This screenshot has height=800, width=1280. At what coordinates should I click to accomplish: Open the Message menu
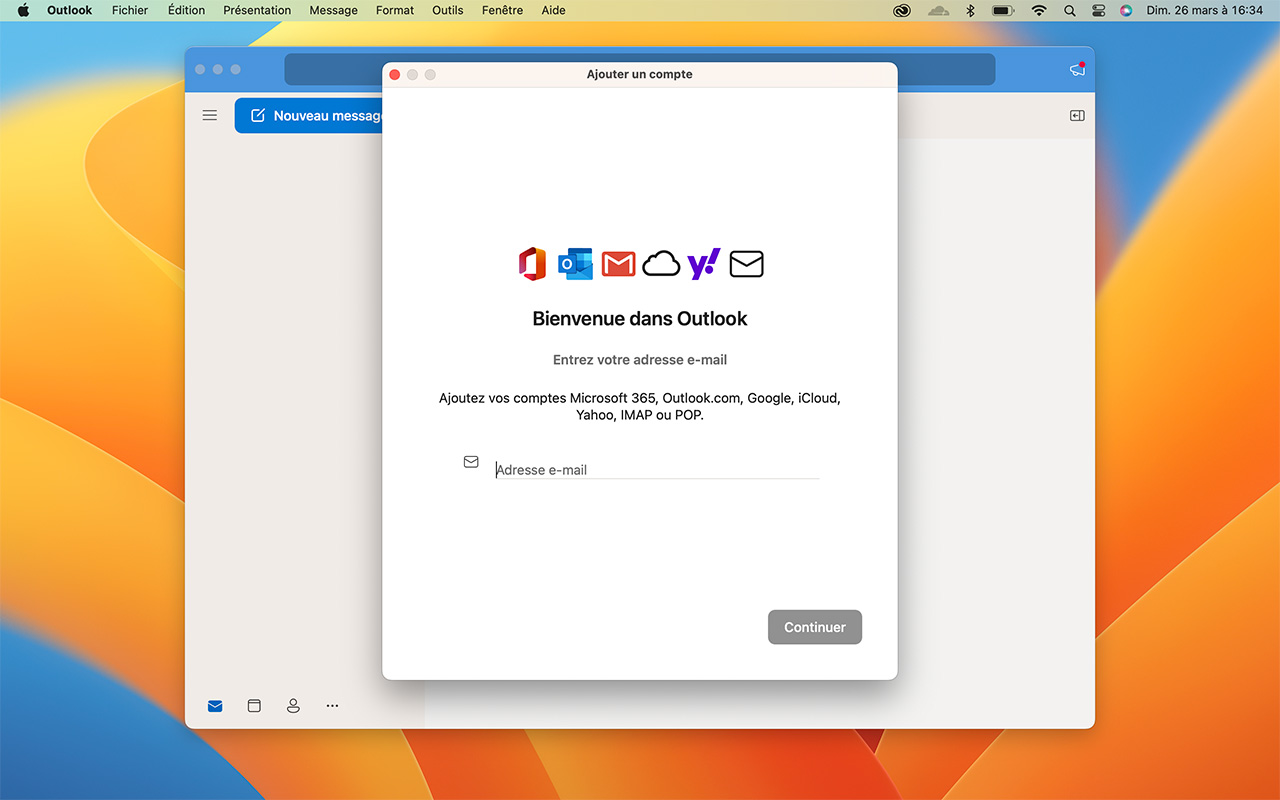pos(333,10)
